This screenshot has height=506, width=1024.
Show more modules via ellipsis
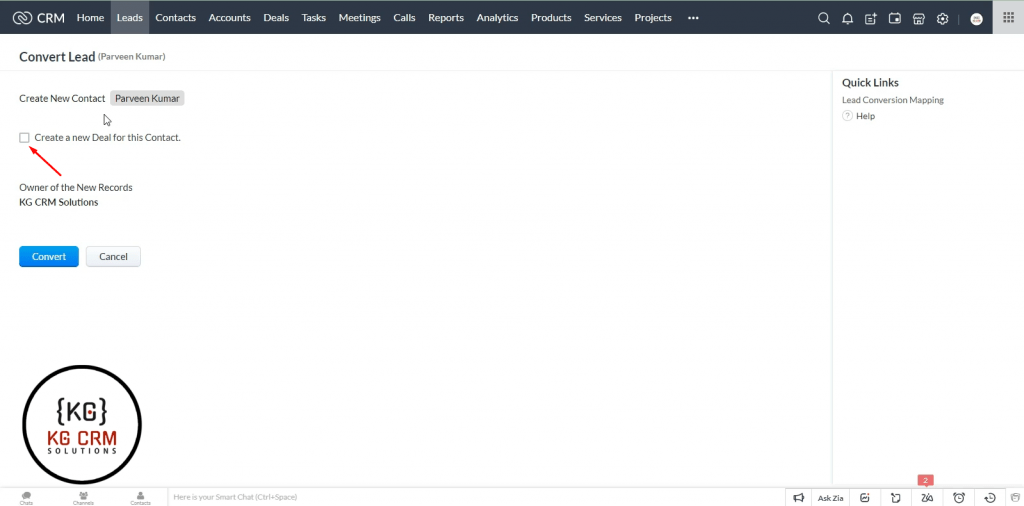(x=693, y=18)
